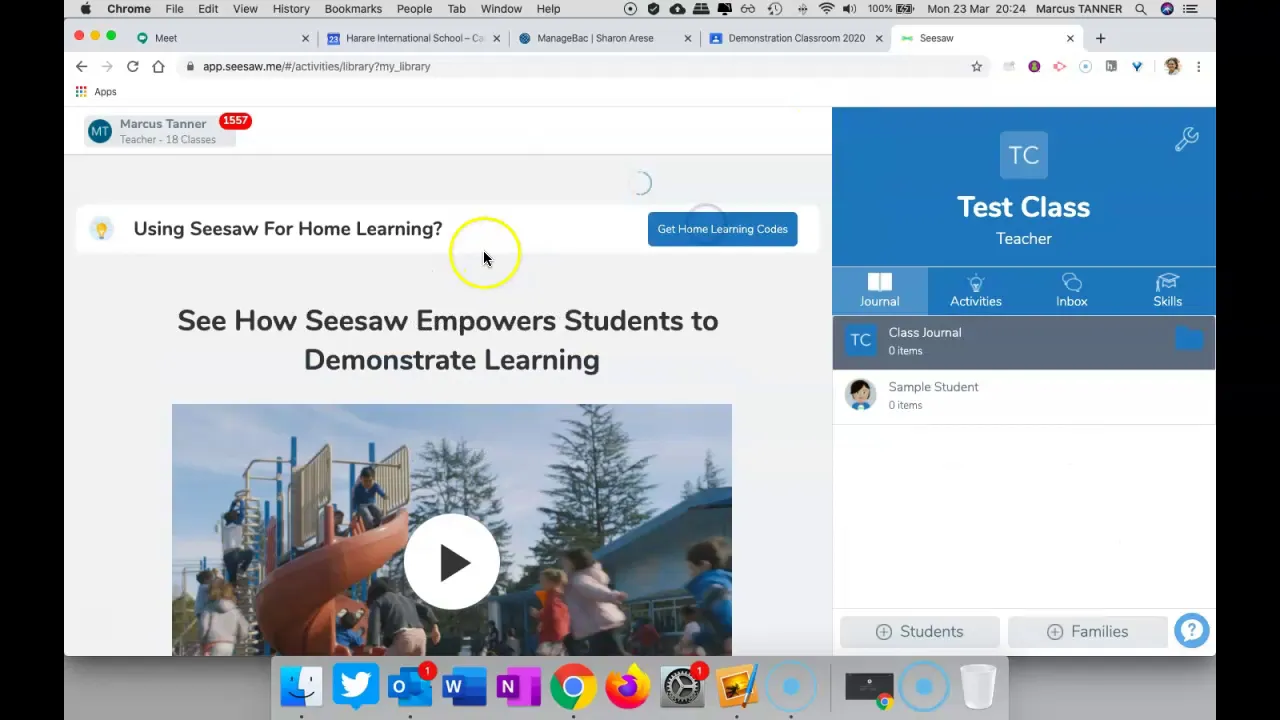This screenshot has width=1280, height=720.
Task: Open the Skills tab
Action: click(x=1167, y=290)
